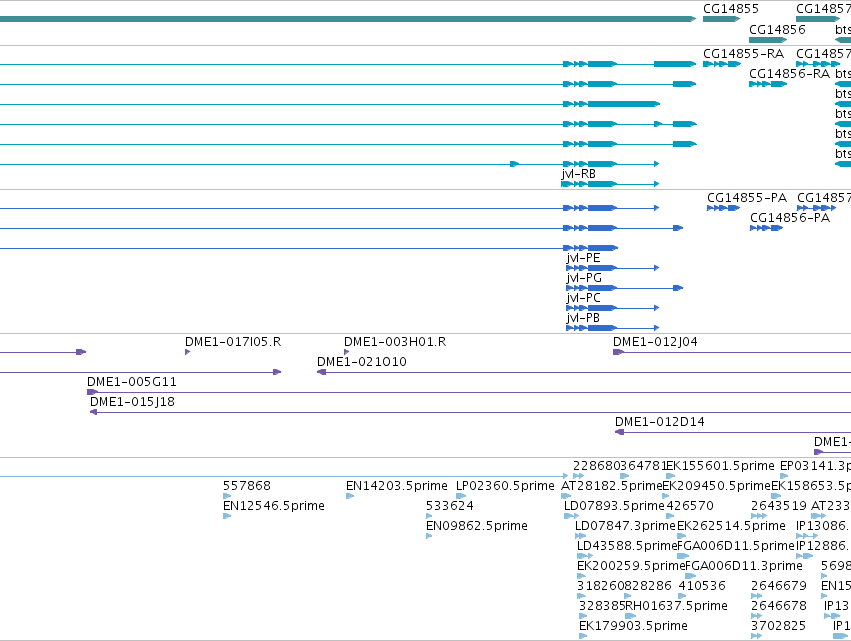
Task: Select EST EK200259.5prime
Action: coord(632,566)
